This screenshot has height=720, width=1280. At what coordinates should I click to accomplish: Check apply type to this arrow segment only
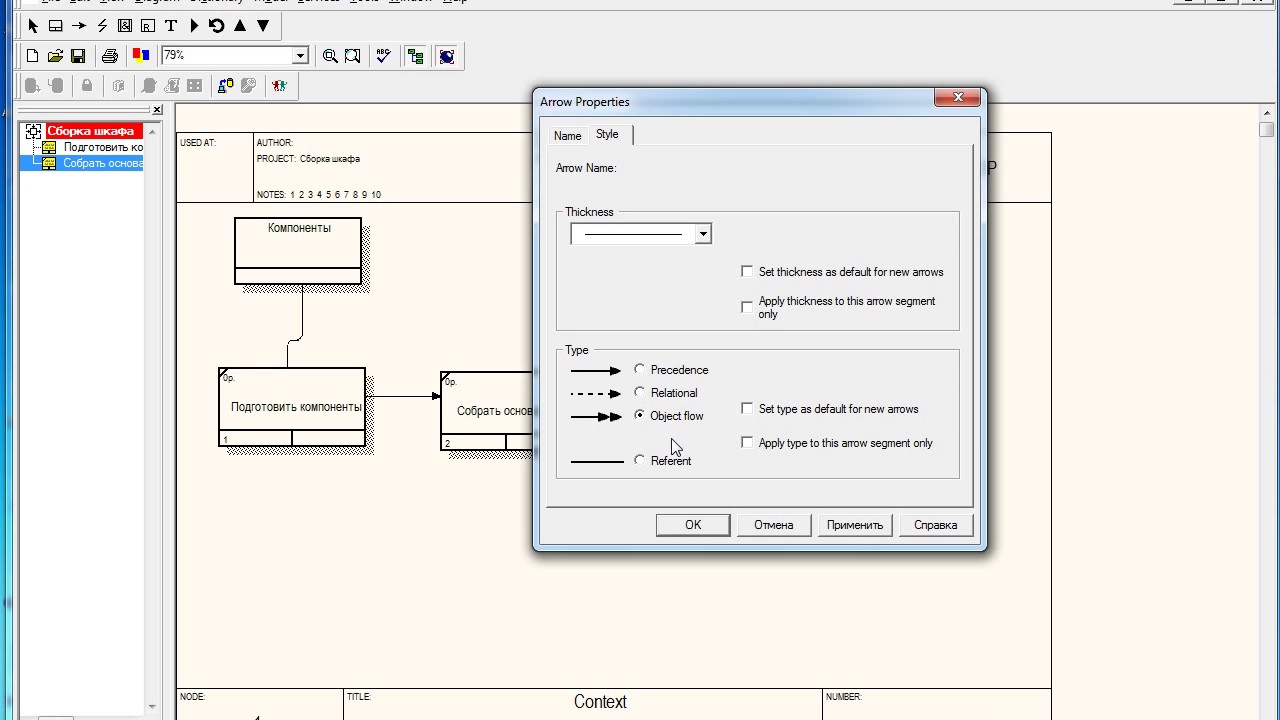(747, 442)
